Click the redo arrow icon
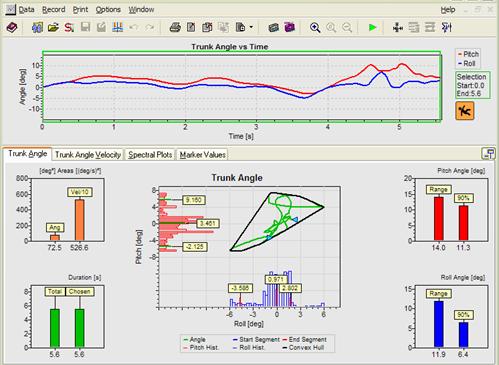The width and height of the screenshot is (499, 365). coord(150,27)
